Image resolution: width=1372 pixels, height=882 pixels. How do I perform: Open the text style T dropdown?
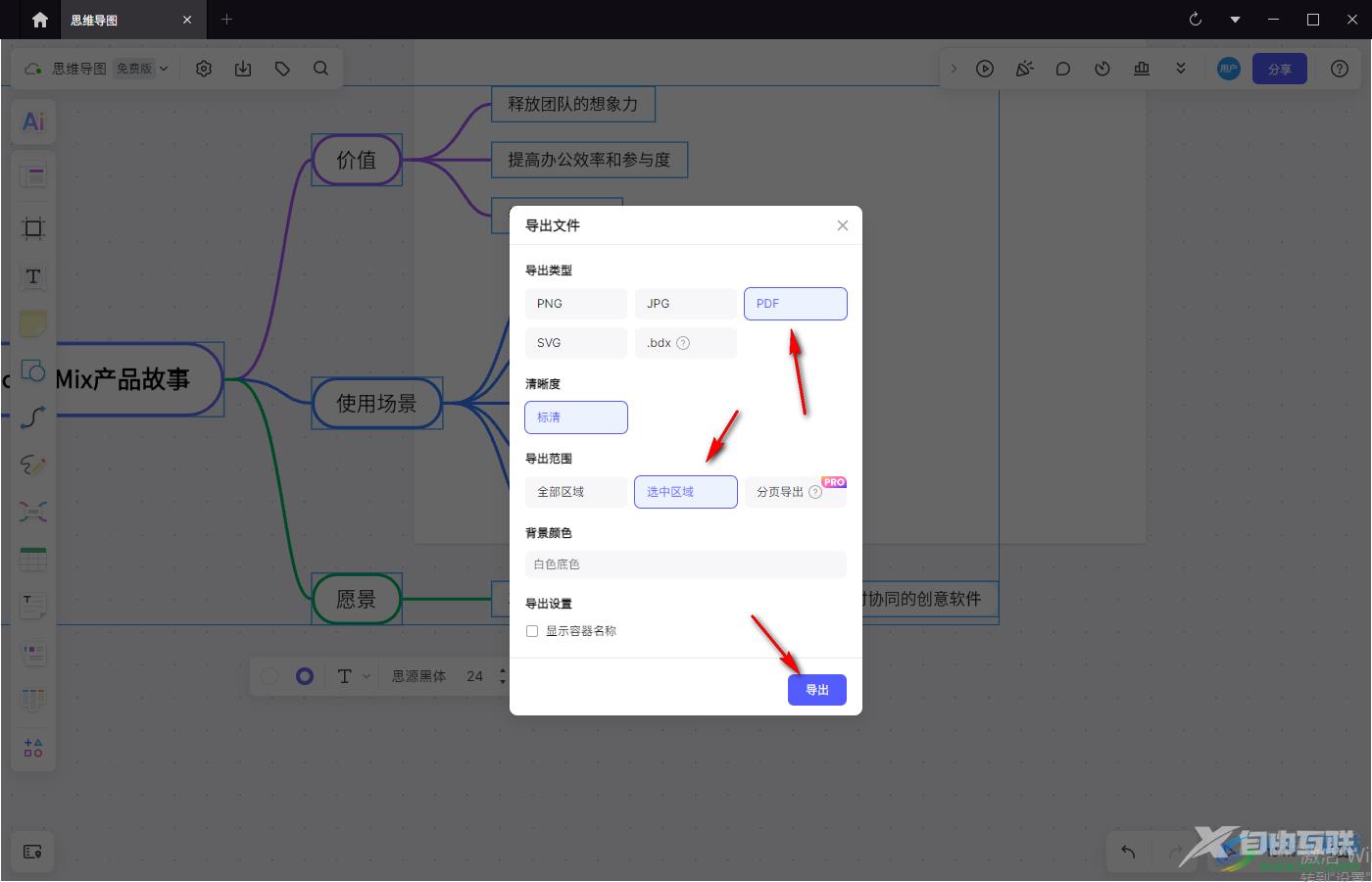pos(354,676)
